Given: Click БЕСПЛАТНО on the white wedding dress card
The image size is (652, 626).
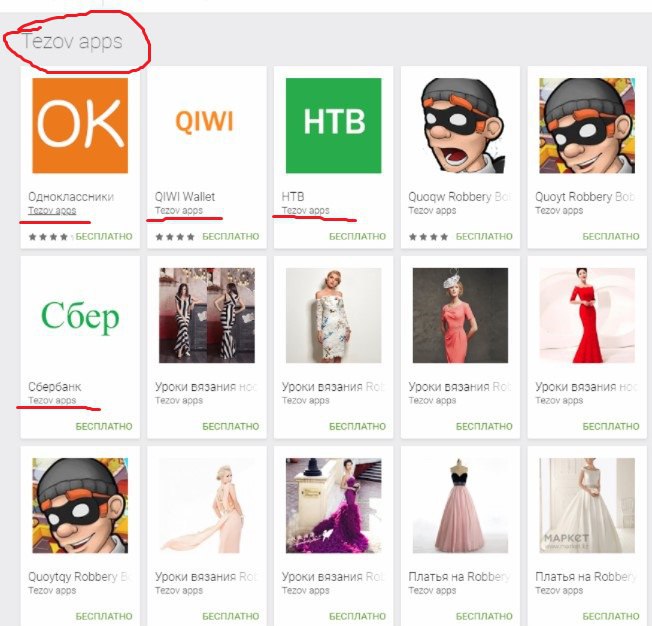Looking at the screenshot, I should tap(611, 616).
